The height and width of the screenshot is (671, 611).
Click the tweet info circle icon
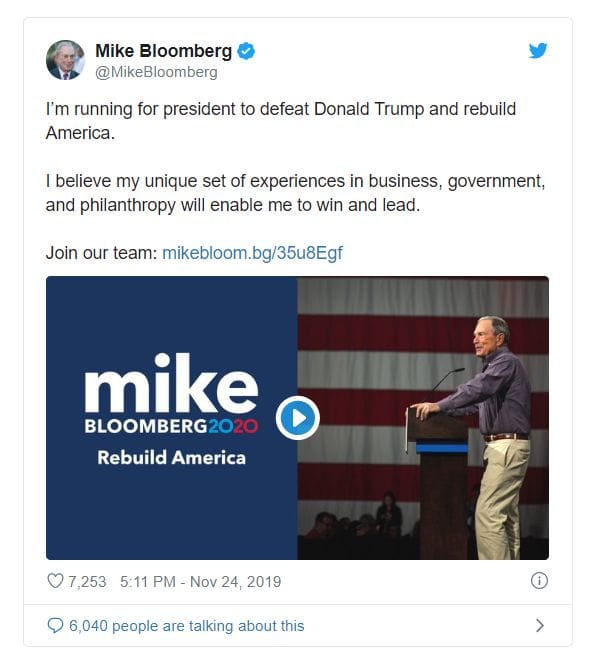point(539,581)
